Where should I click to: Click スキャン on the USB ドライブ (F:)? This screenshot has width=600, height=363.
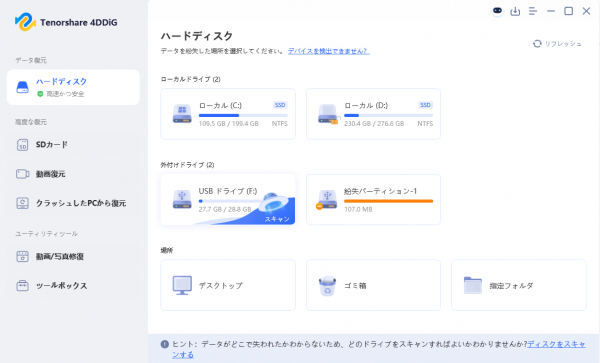pos(277,219)
